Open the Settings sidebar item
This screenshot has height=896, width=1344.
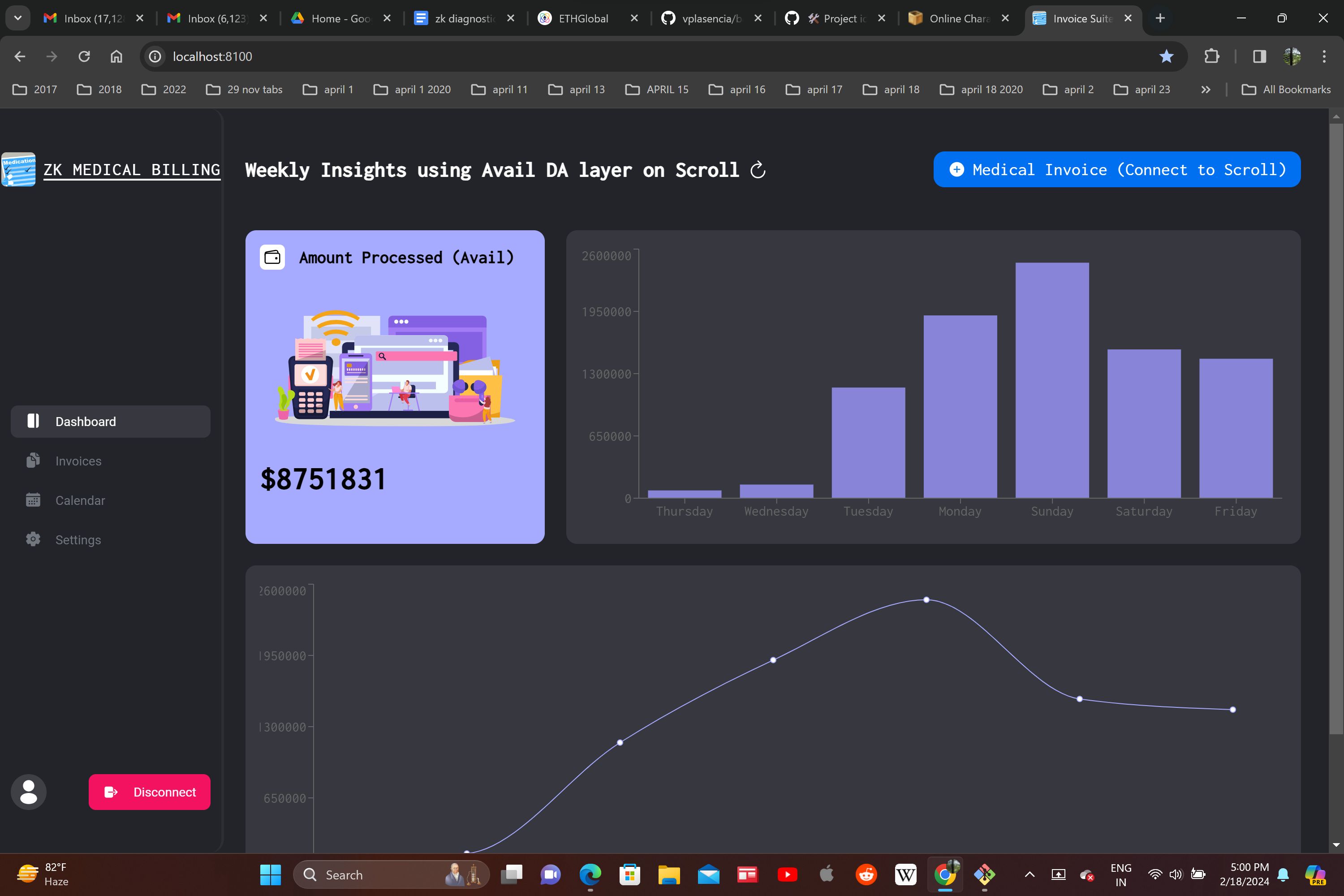(110, 540)
